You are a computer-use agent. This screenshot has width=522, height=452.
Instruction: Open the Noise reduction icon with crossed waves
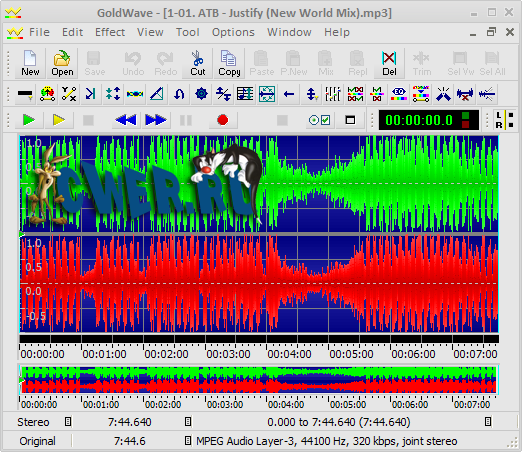pyautogui.click(x=355, y=94)
